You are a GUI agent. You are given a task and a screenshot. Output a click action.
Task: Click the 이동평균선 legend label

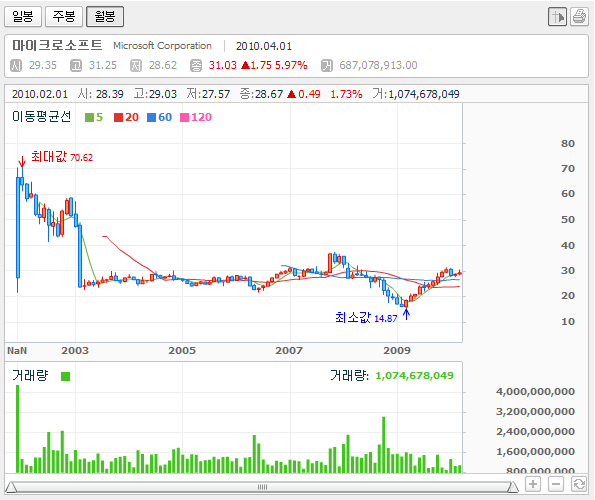41,116
